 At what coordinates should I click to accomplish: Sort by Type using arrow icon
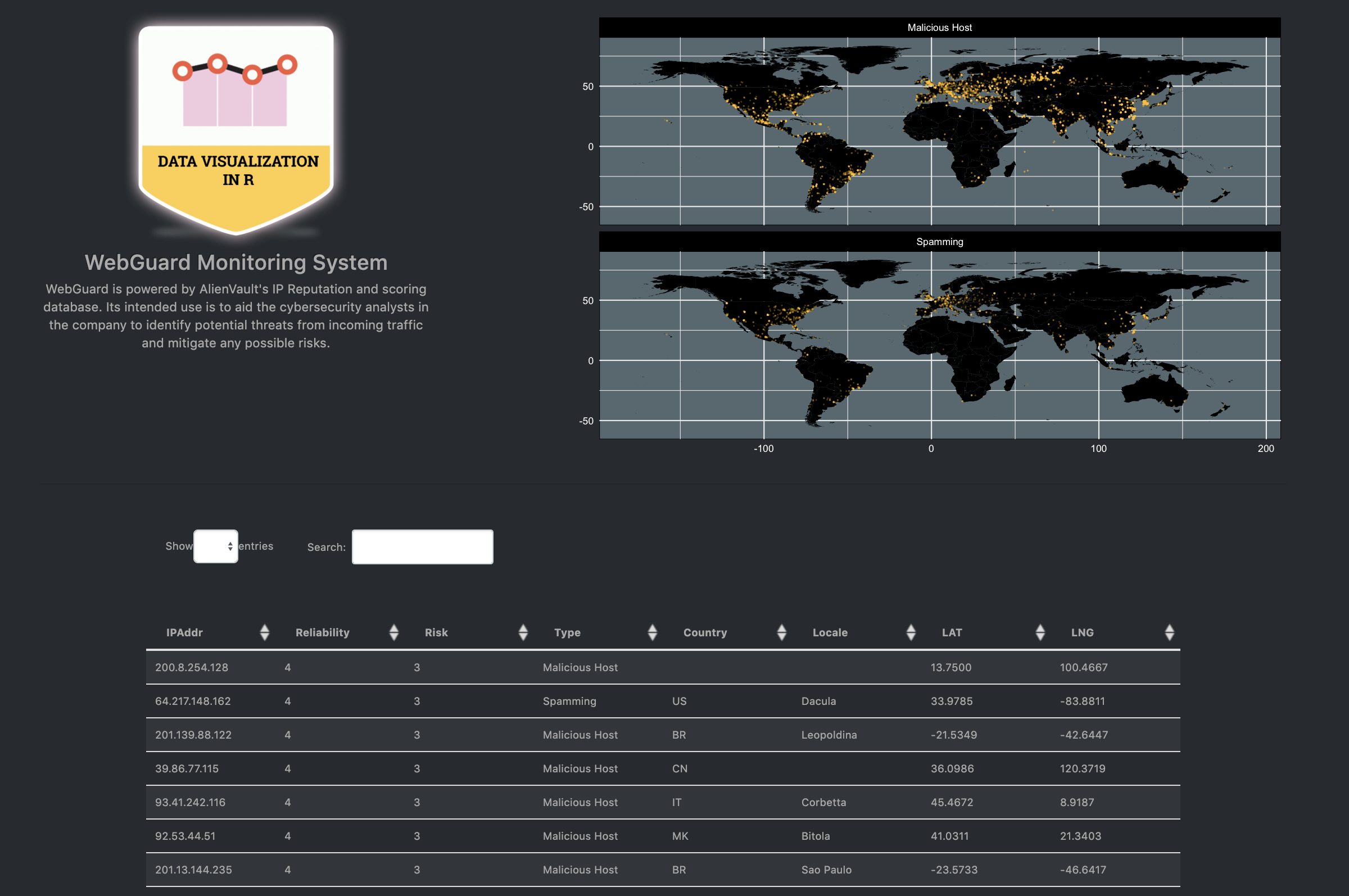point(652,632)
